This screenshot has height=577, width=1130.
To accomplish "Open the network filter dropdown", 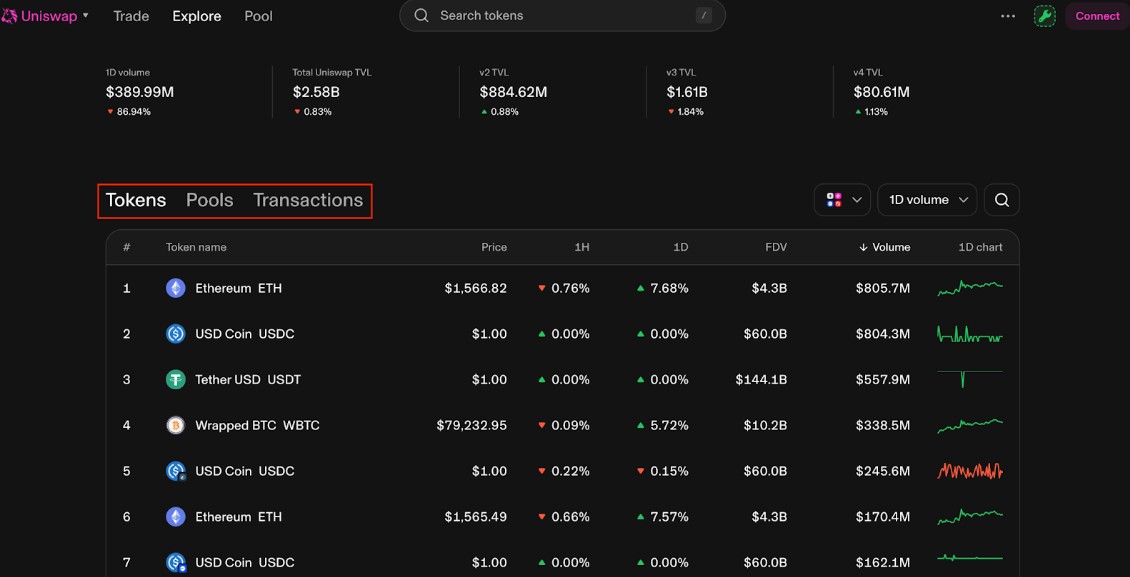I will tap(842, 200).
